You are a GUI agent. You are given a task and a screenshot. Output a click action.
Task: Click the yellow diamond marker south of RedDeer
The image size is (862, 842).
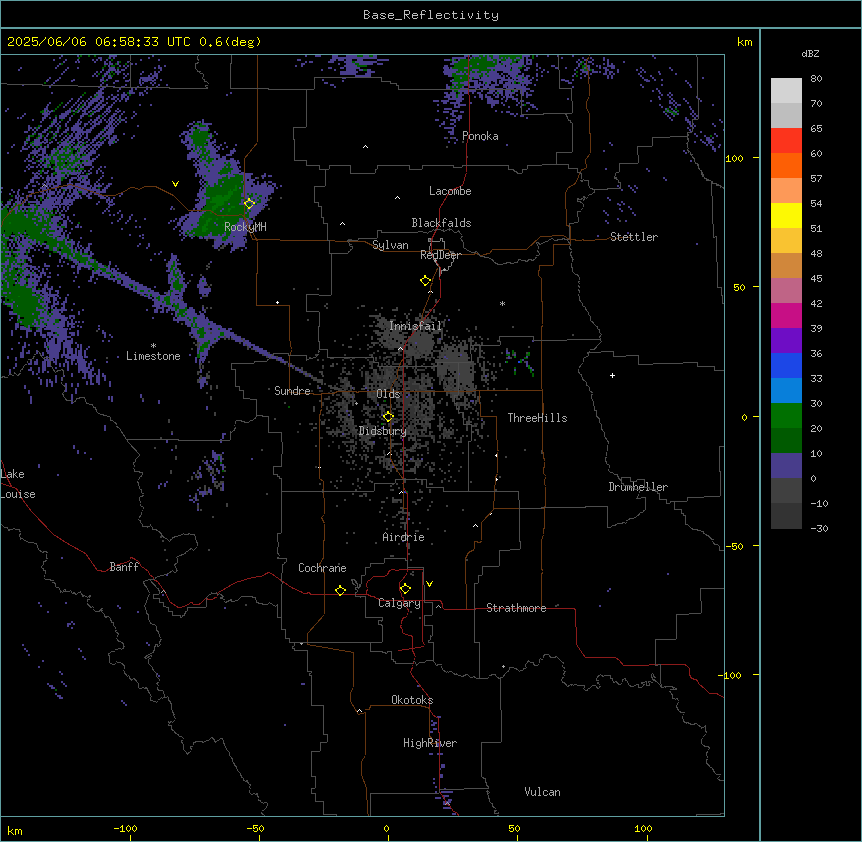point(426,281)
